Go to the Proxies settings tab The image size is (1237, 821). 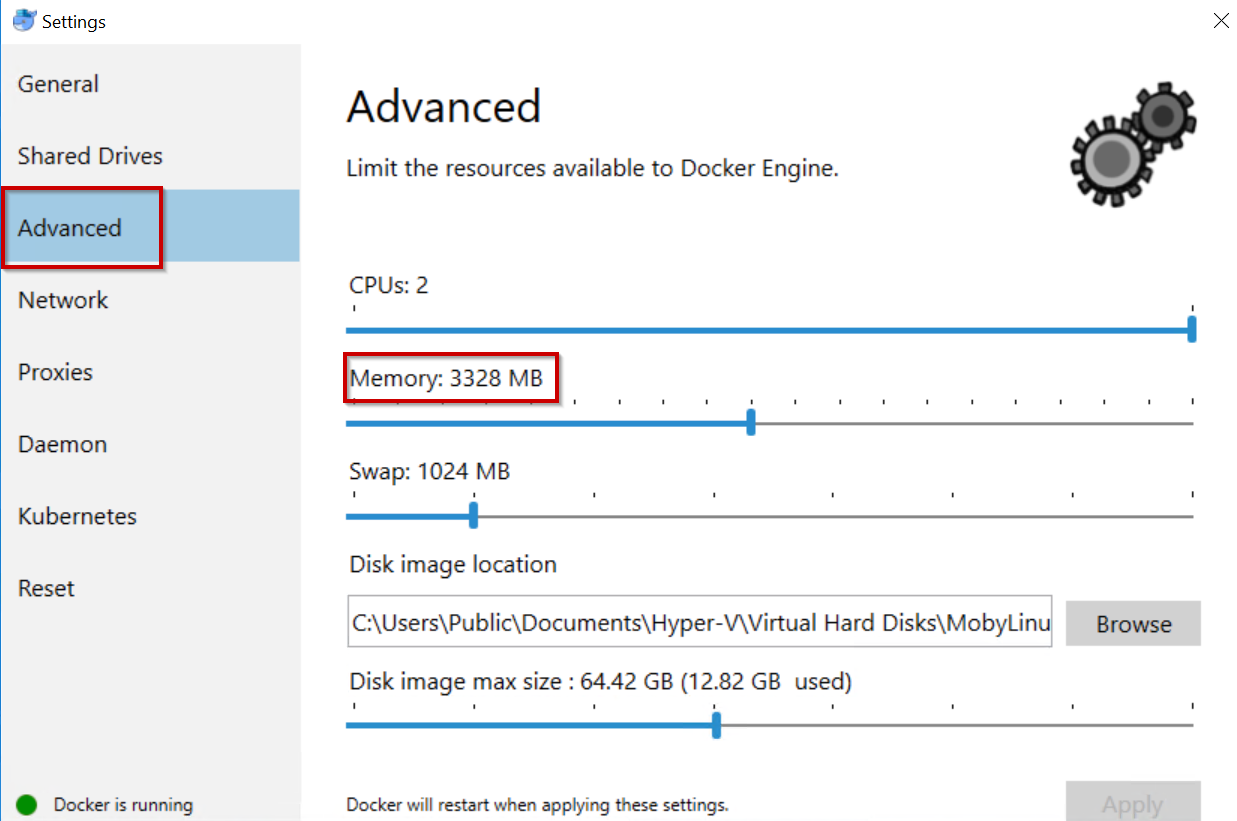[x=55, y=372]
